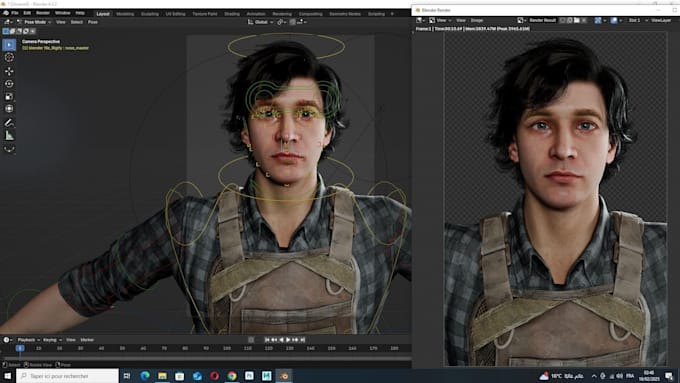Open the Help menu
Viewport: 680px width, 383px height.
coord(80,13)
